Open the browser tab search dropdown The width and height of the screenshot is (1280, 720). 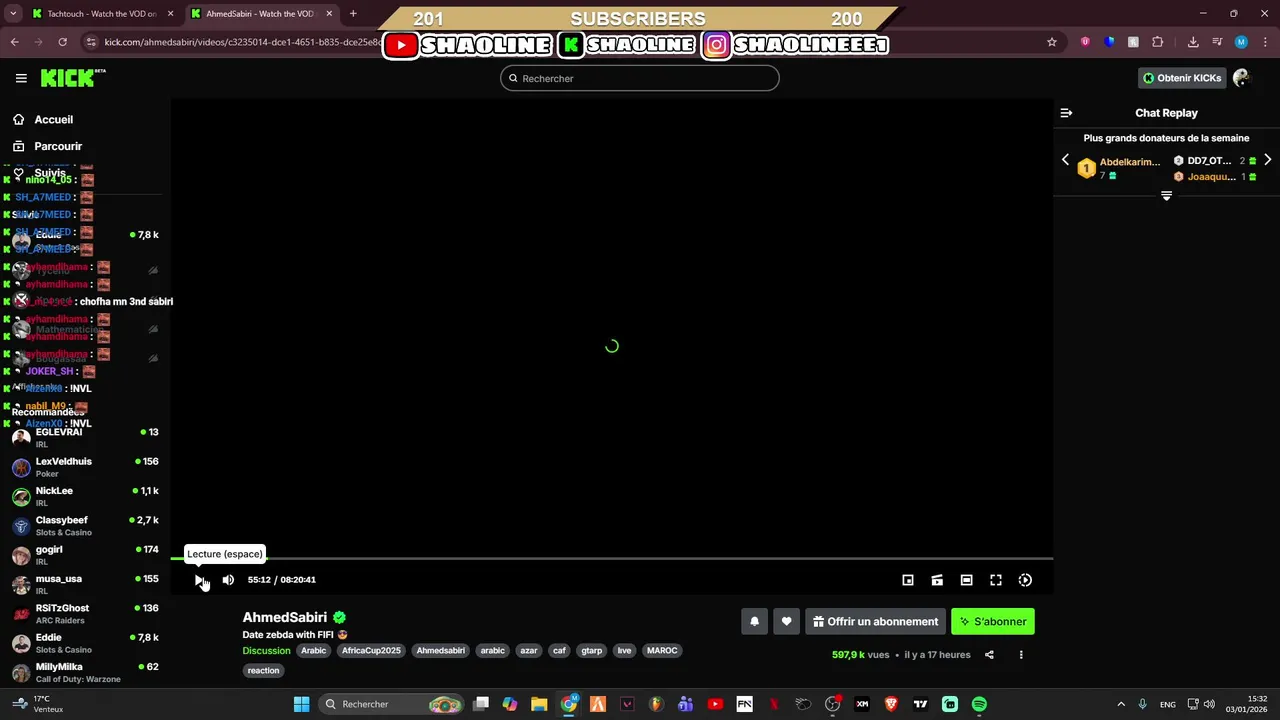13,14
